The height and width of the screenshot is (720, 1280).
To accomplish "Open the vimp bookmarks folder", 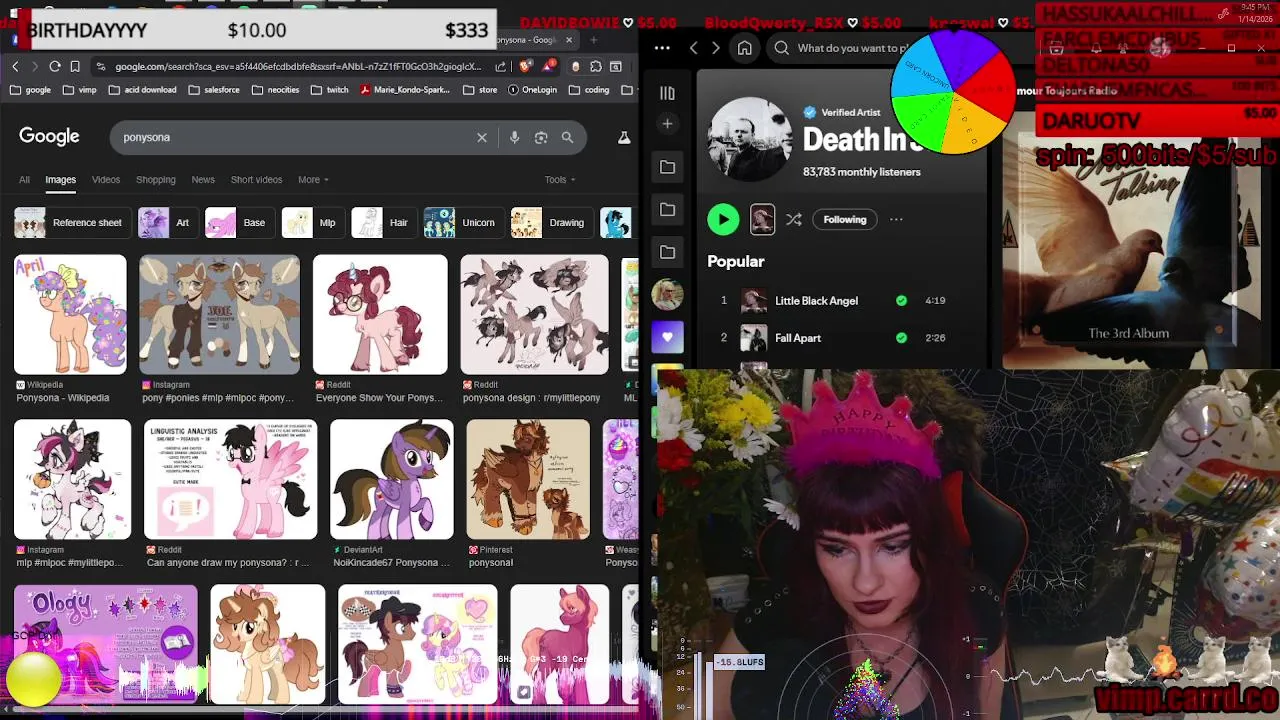I will tap(79, 90).
